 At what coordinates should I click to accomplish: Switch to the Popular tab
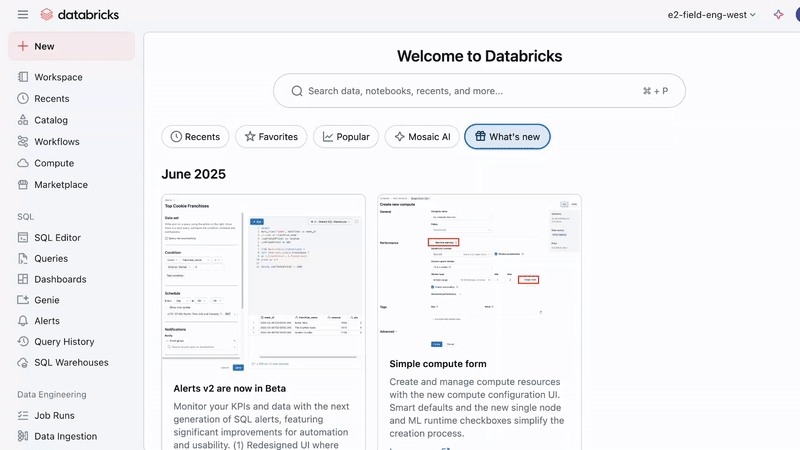pos(346,137)
